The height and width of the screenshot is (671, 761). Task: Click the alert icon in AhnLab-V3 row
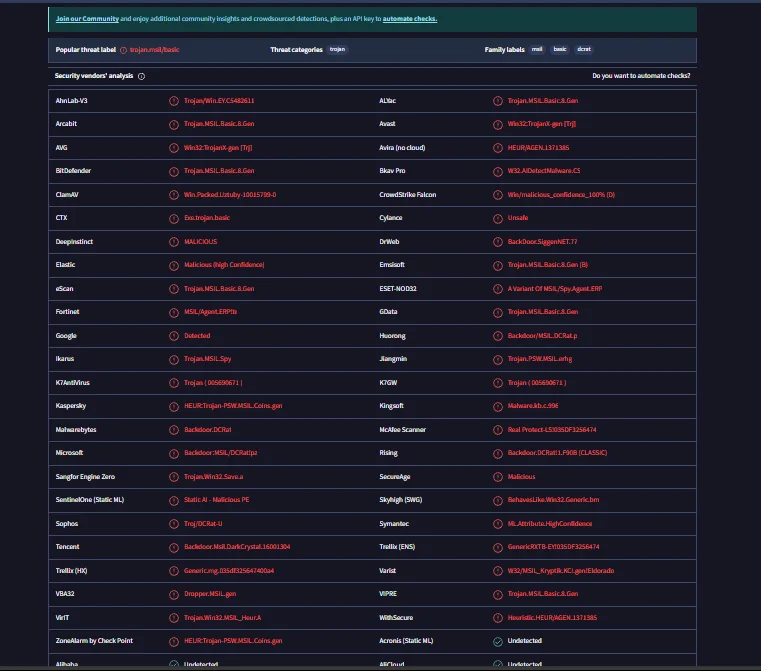tap(174, 101)
